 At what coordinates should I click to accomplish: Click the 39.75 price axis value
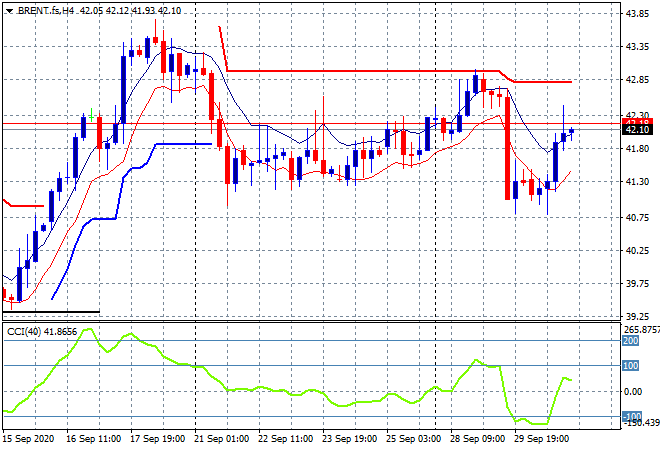[x=637, y=283]
